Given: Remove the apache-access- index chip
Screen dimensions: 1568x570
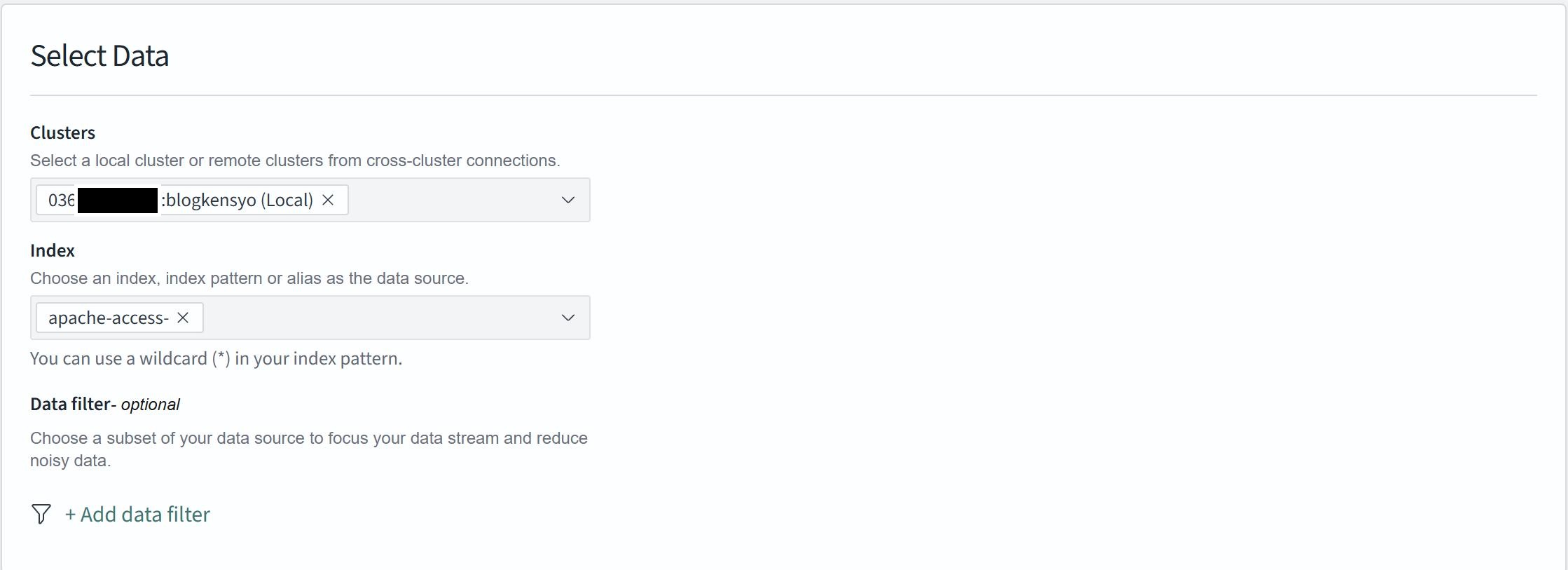Looking at the screenshot, I should [183, 318].
